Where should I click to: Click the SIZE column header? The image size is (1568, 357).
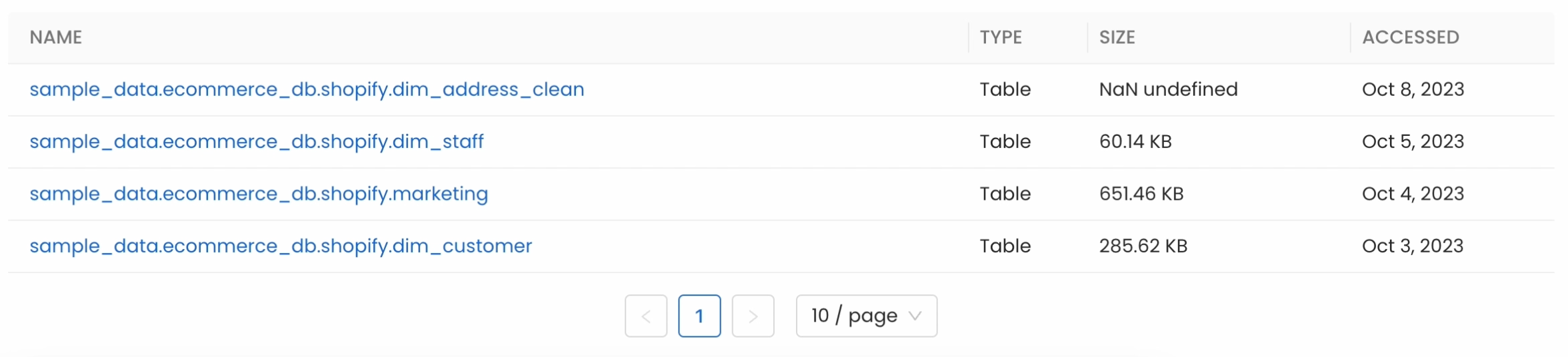1117,37
